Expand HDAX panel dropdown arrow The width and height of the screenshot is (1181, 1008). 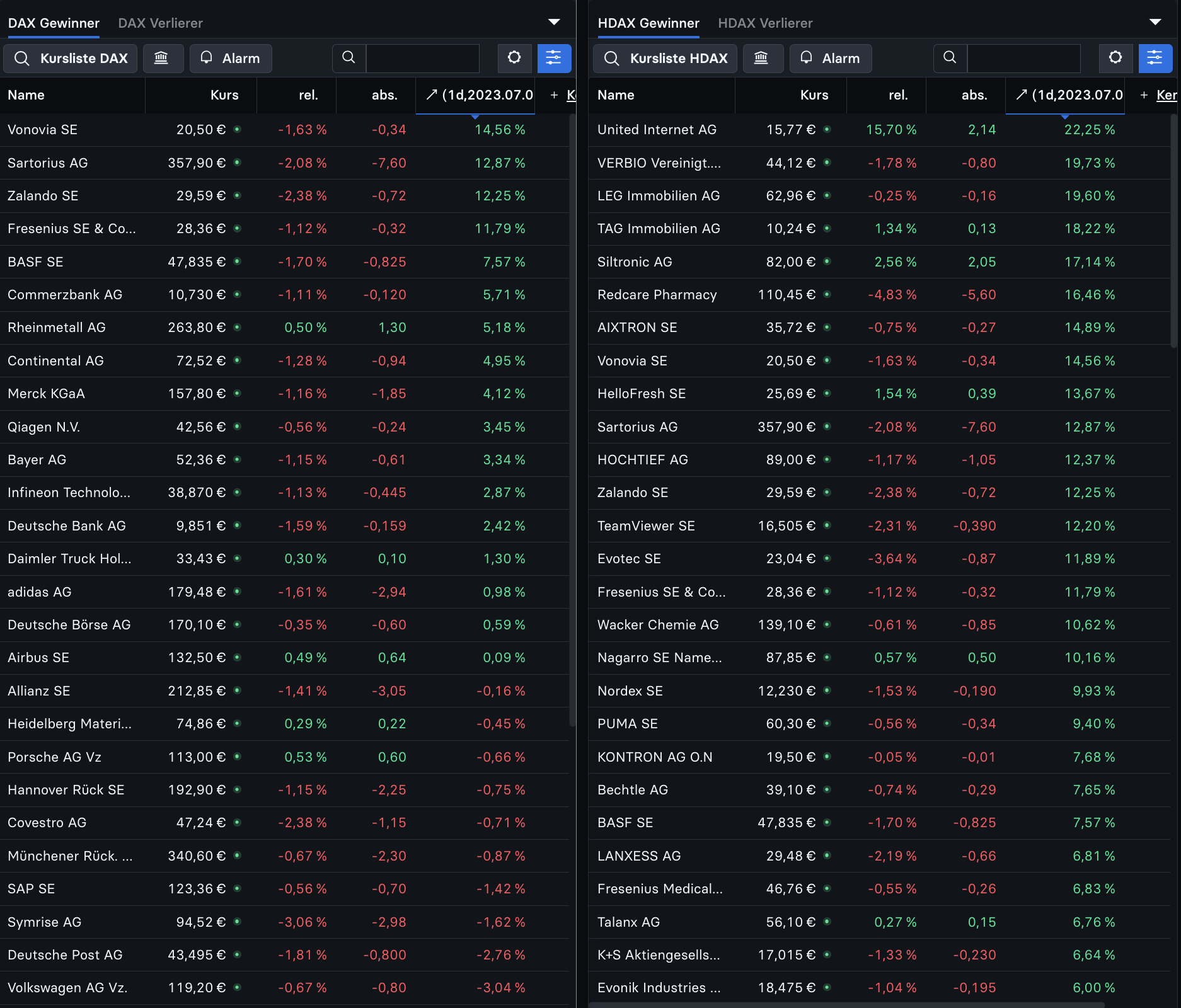coord(1155,22)
